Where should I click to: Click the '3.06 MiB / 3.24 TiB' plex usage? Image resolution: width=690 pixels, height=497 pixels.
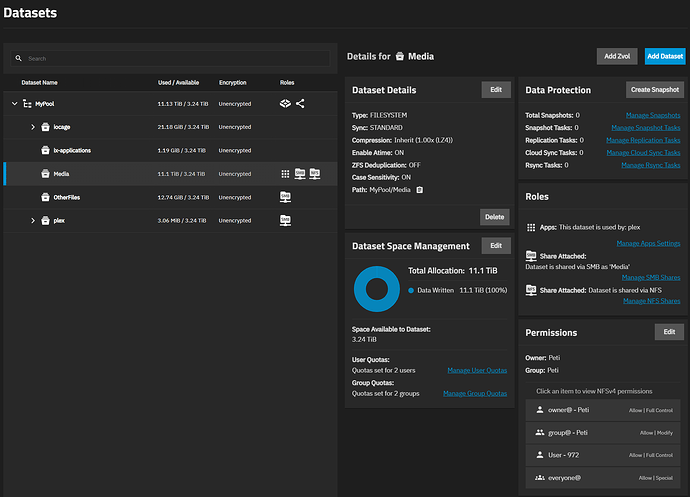[x=182, y=221]
